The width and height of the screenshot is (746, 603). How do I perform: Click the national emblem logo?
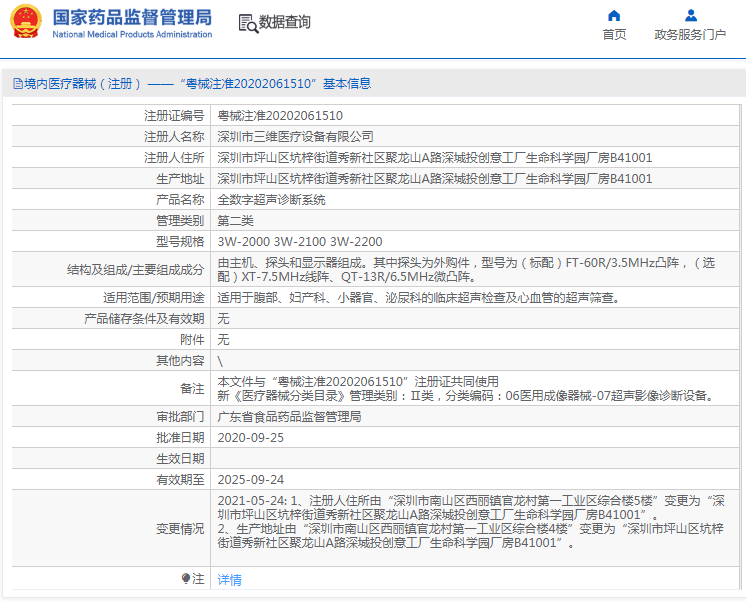26,21
